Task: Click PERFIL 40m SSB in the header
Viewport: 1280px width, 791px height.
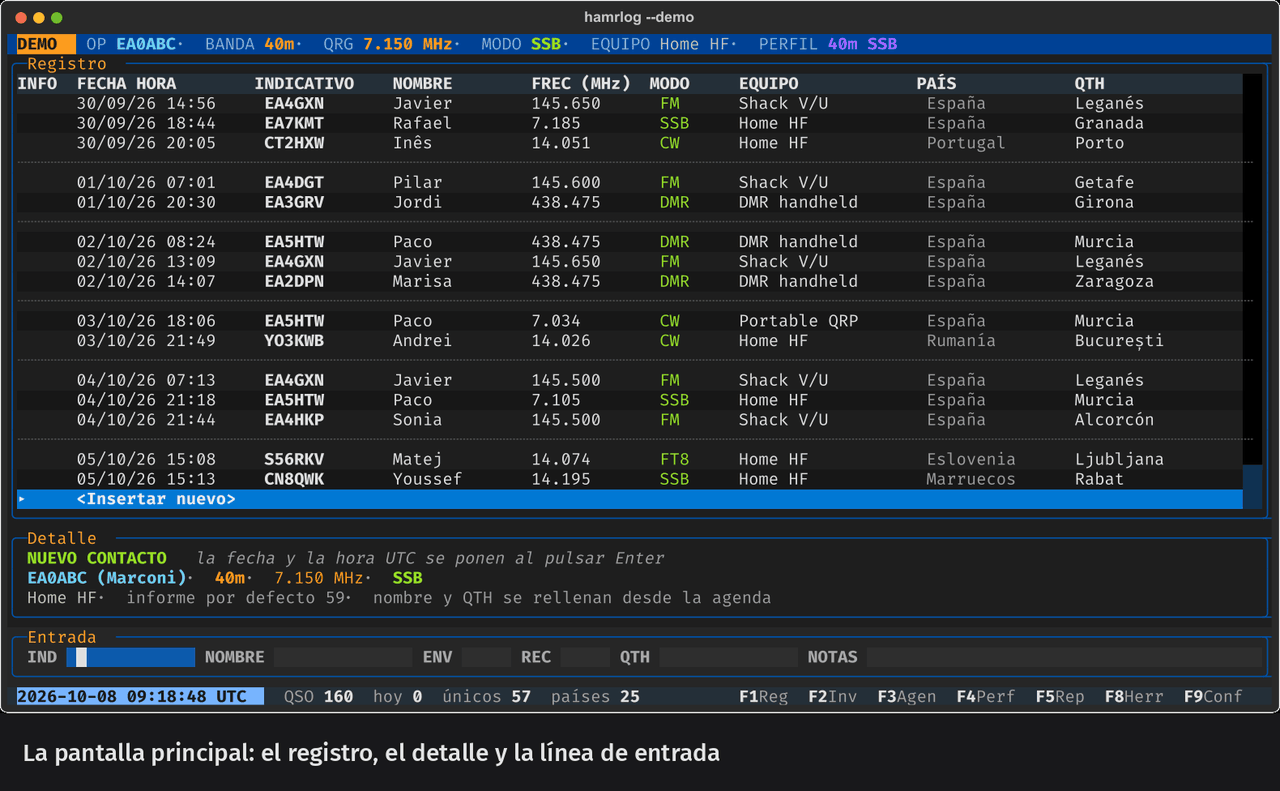Action: (828, 44)
